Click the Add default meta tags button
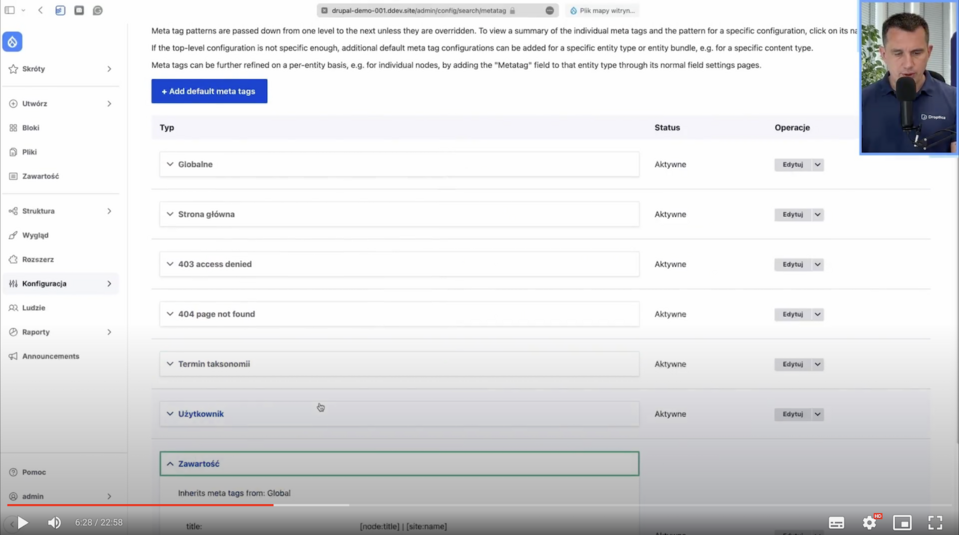Image resolution: width=959 pixels, height=535 pixels. (x=209, y=91)
